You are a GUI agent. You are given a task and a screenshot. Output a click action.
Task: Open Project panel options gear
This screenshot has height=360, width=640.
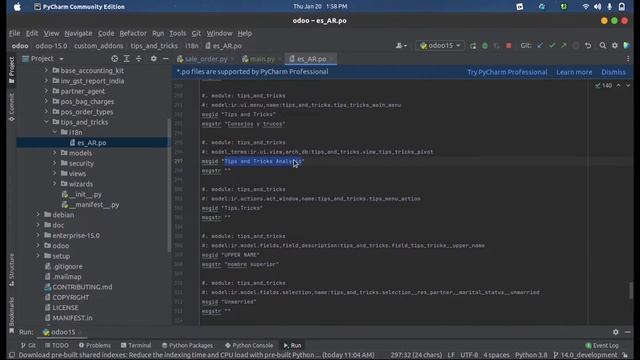(x=153, y=59)
